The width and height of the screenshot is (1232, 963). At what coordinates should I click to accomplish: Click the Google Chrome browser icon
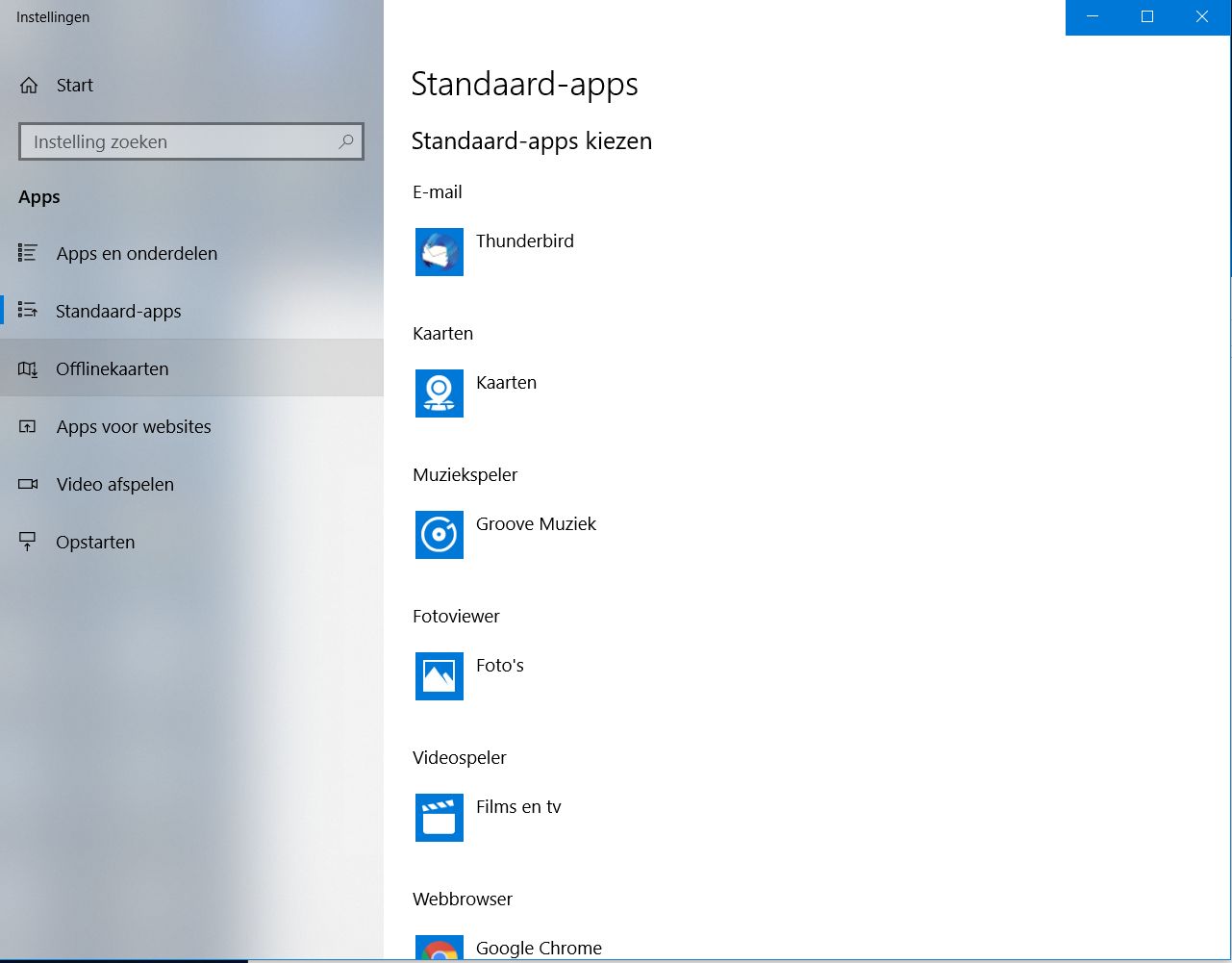(x=440, y=950)
